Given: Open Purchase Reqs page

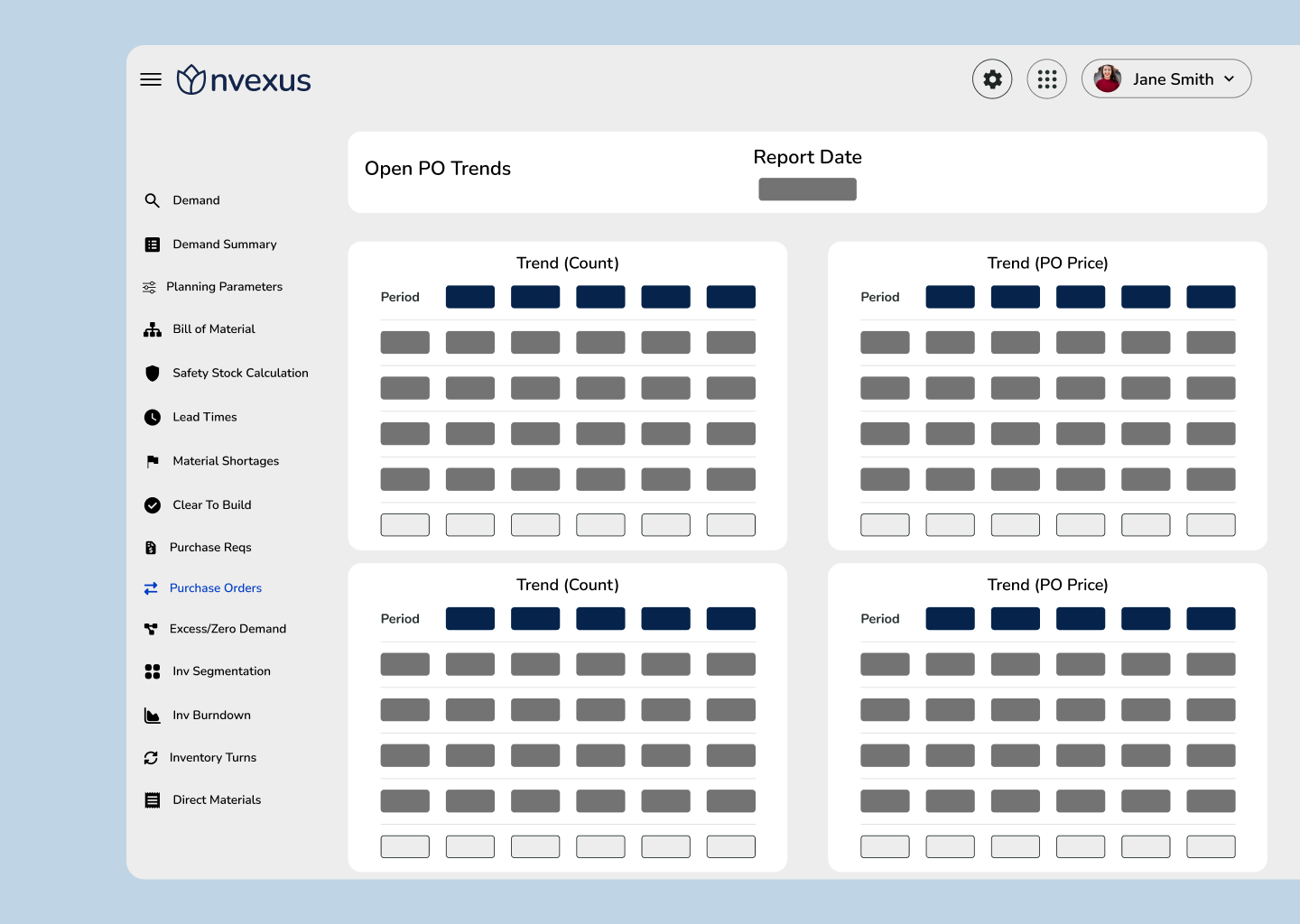Looking at the screenshot, I should point(210,548).
